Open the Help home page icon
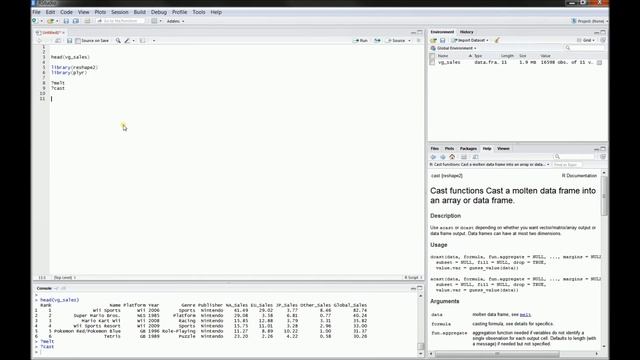Viewport: 640px width, 360px height. tap(452, 157)
